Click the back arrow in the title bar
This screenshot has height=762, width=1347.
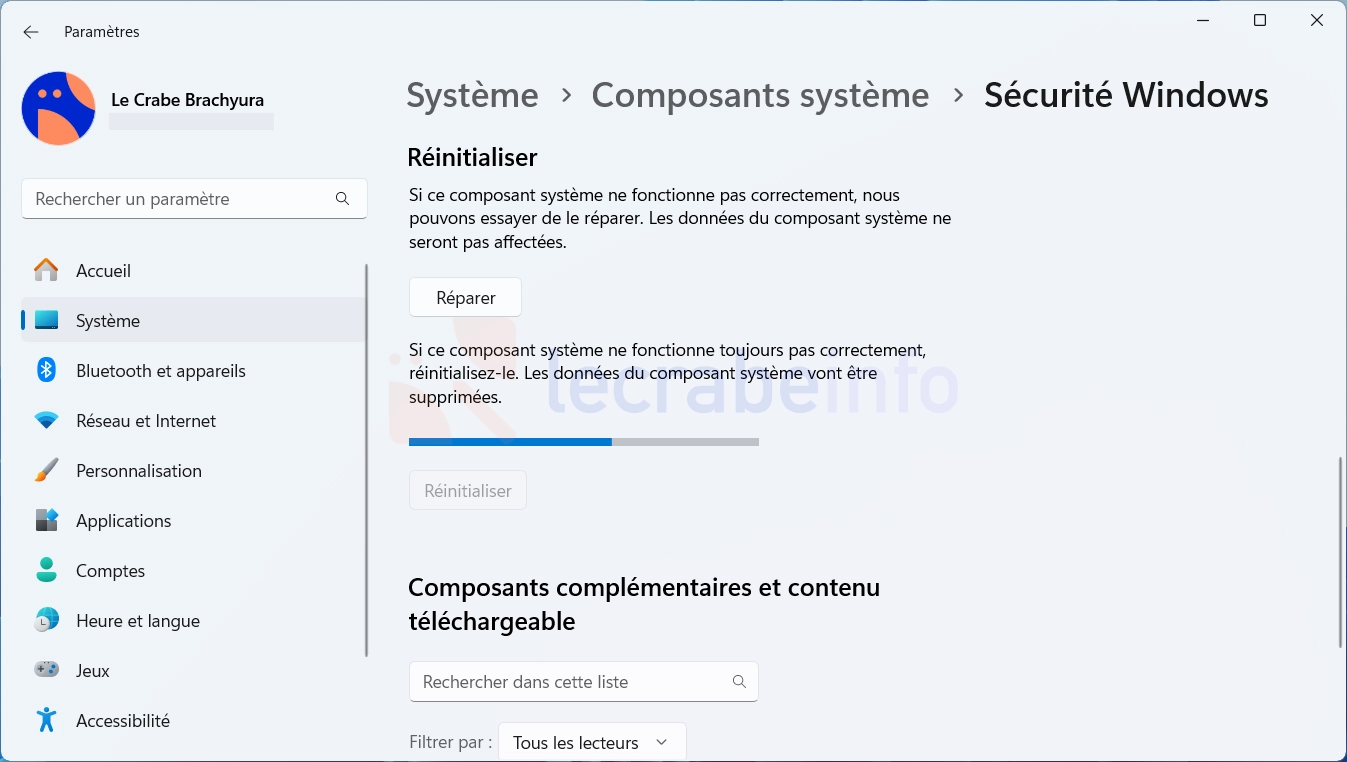click(31, 32)
